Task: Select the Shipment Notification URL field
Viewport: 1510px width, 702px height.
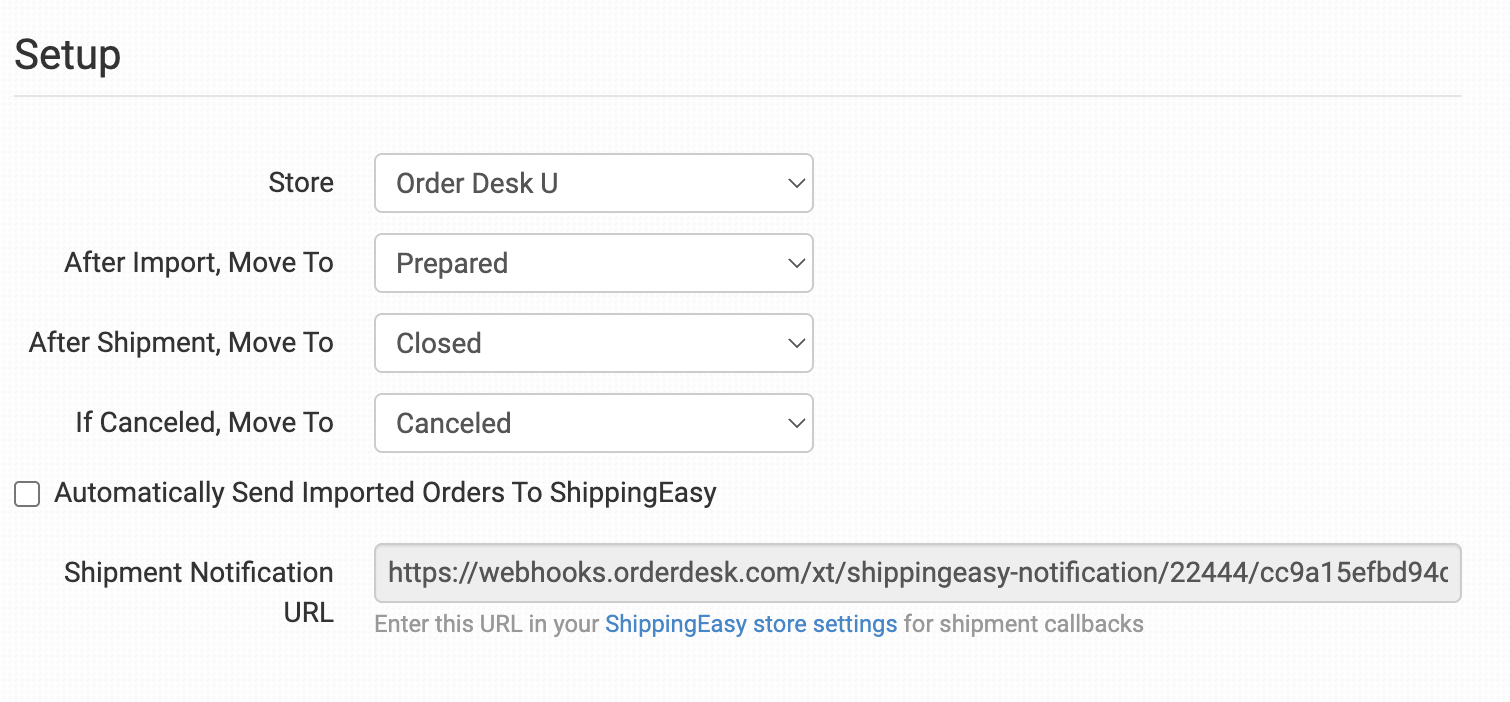Action: pos(917,573)
